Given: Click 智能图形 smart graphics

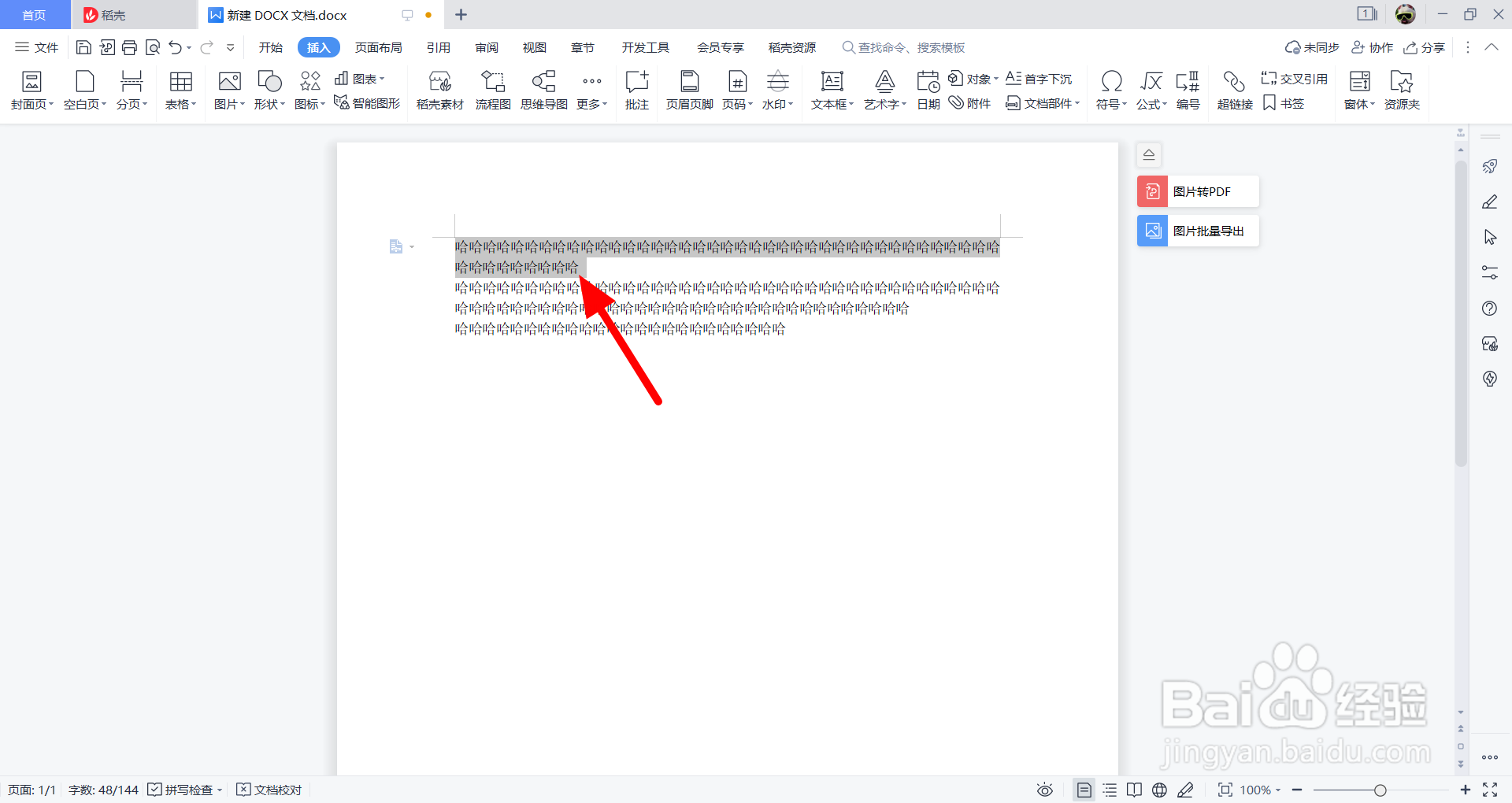Looking at the screenshot, I should [x=367, y=103].
